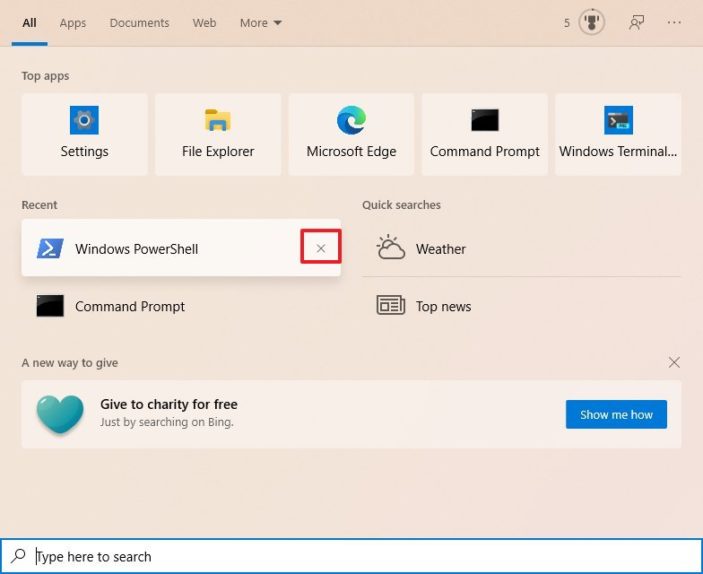This screenshot has height=574, width=703.
Task: Switch to the Documents tab
Action: [139, 23]
